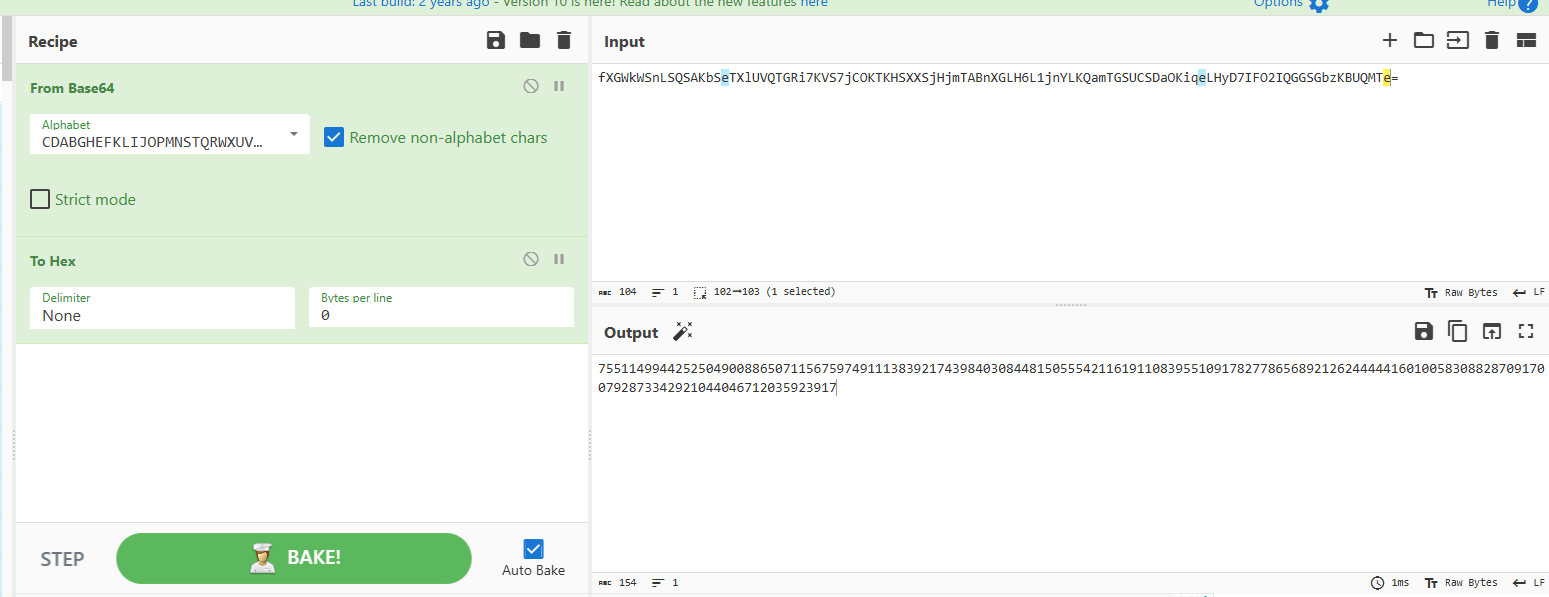Click the Magic wand in Output
This screenshot has height=597, width=1549.
click(x=683, y=332)
